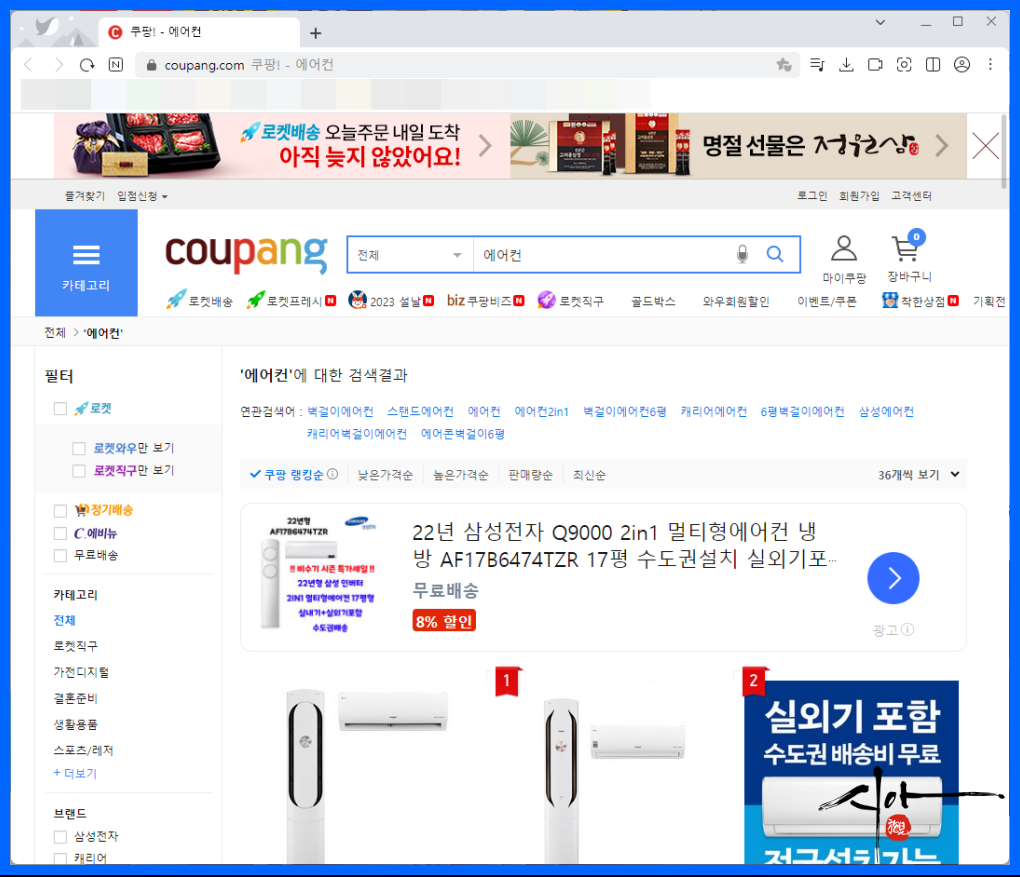Sort results by 높은가격순
Image resolution: width=1020 pixels, height=877 pixels.
coord(461,475)
